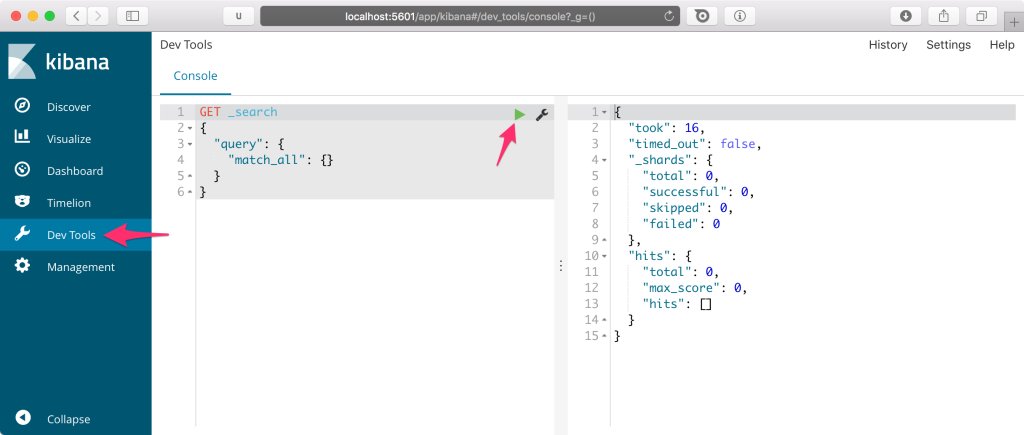
Task: Click Collapse label in sidebar
Action: 69,419
